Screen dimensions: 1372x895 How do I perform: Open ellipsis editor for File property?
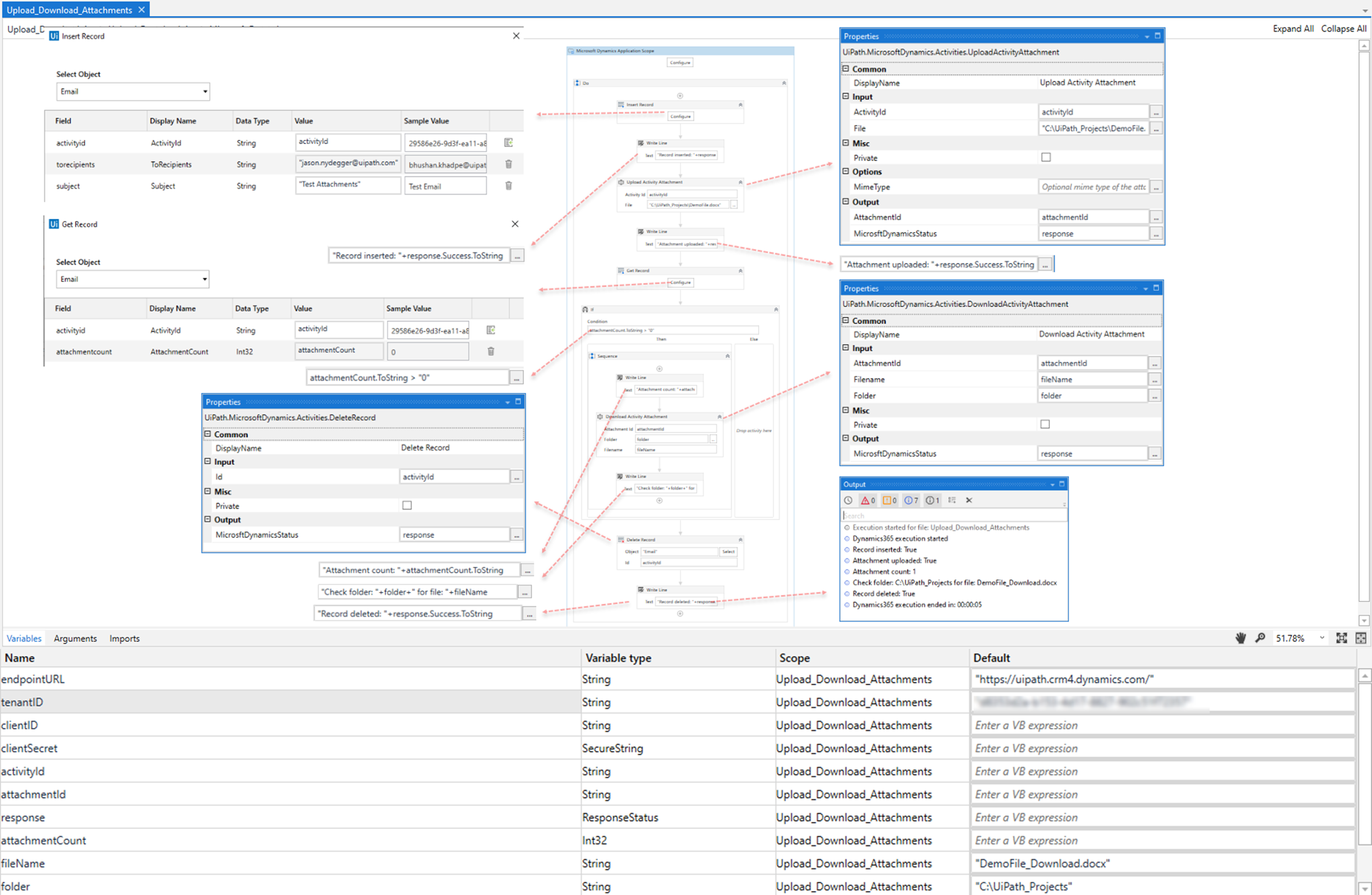(x=1156, y=129)
